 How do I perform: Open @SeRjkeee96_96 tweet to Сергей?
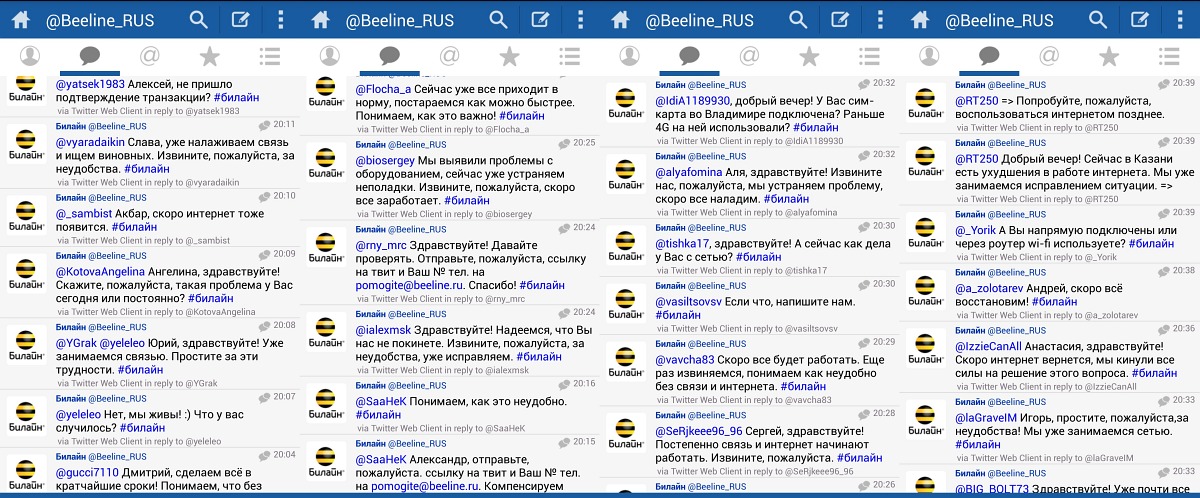coord(750,442)
